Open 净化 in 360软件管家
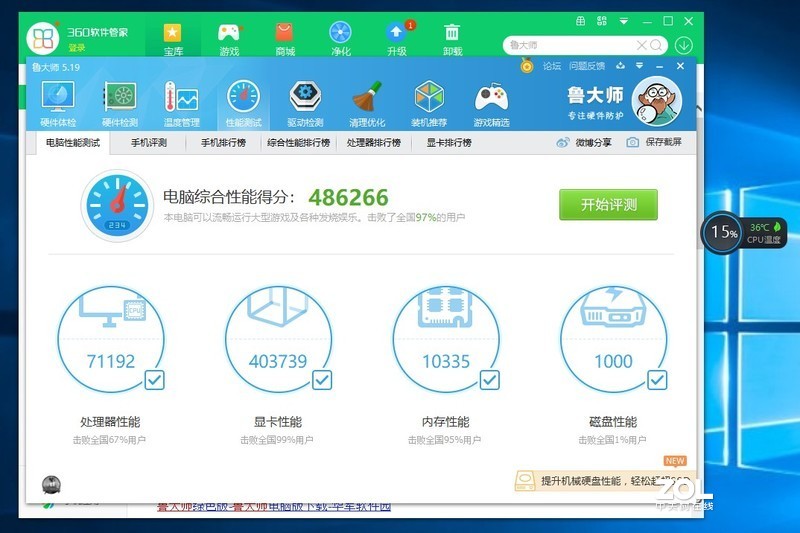 340,39
